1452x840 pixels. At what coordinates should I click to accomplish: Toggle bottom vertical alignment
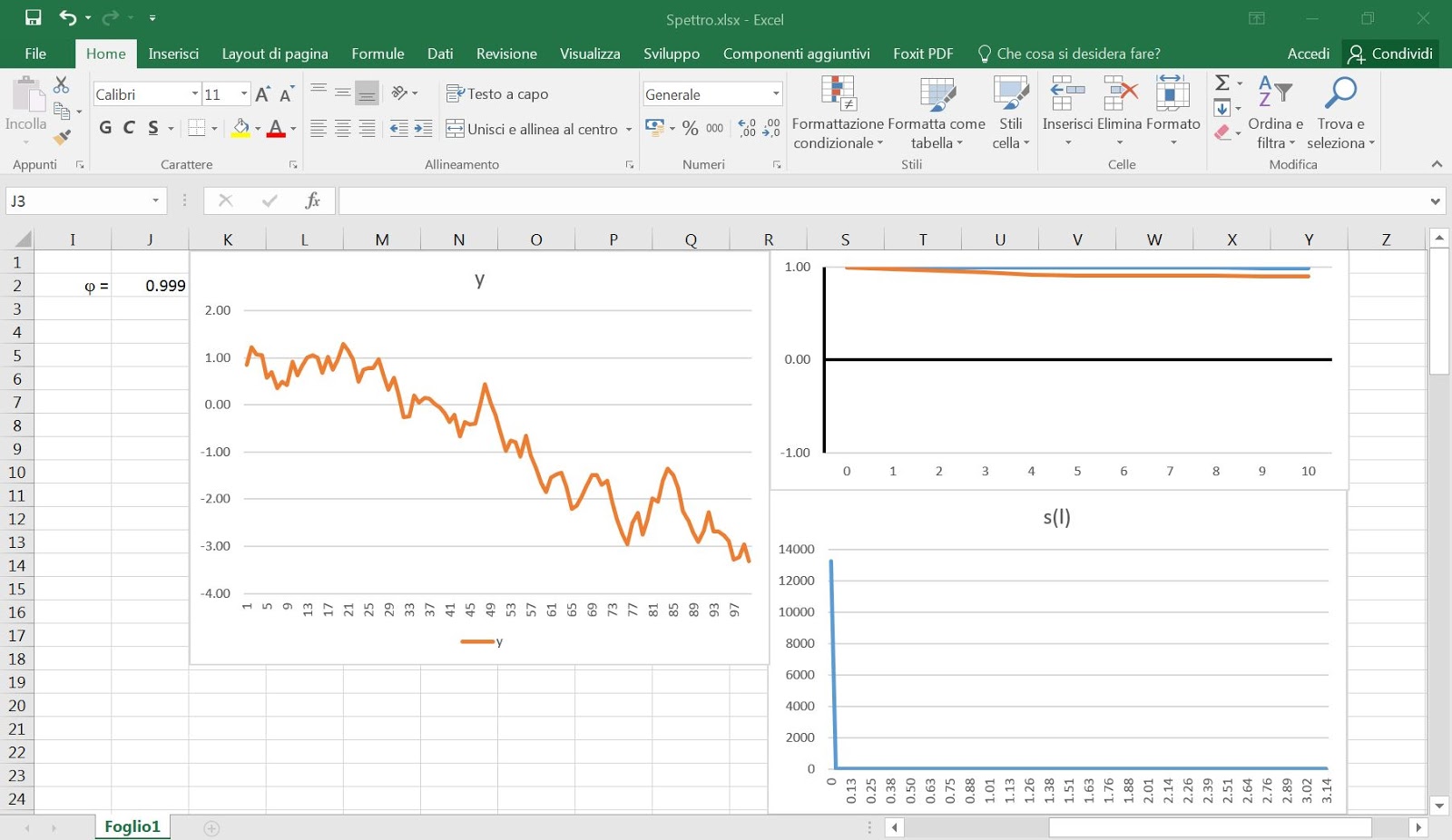pyautogui.click(x=367, y=93)
